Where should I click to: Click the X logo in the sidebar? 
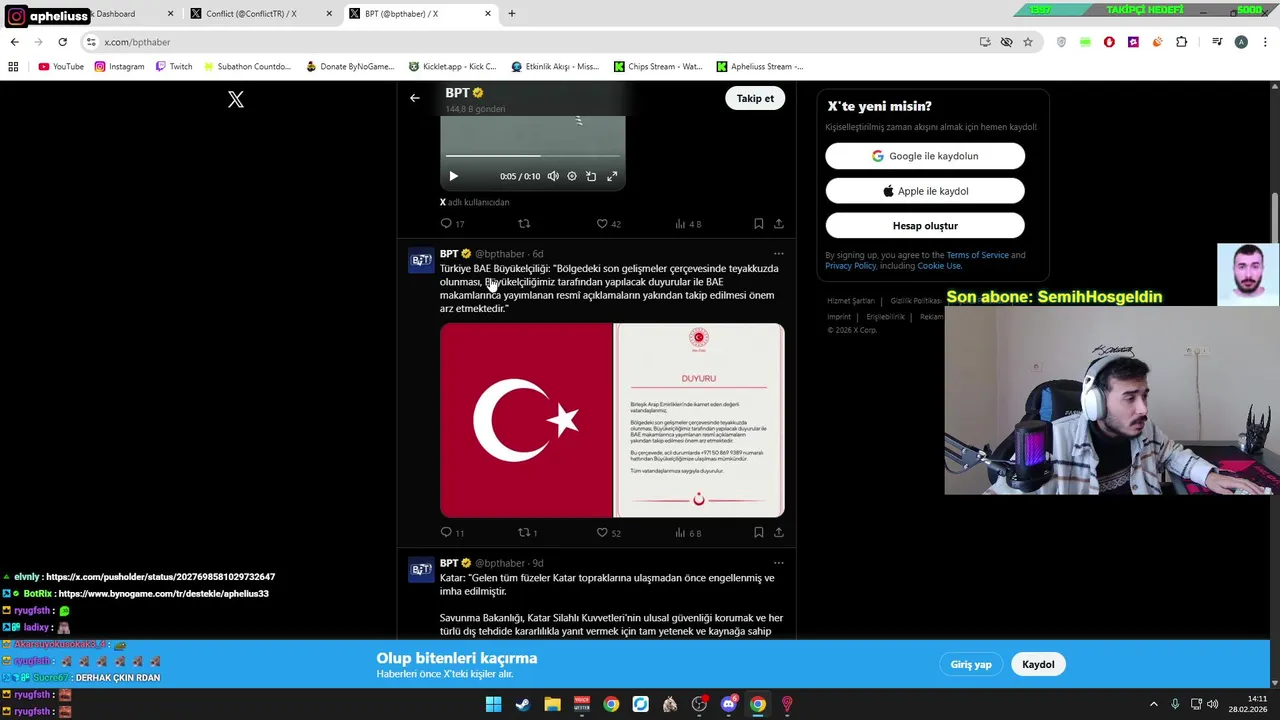(x=236, y=99)
